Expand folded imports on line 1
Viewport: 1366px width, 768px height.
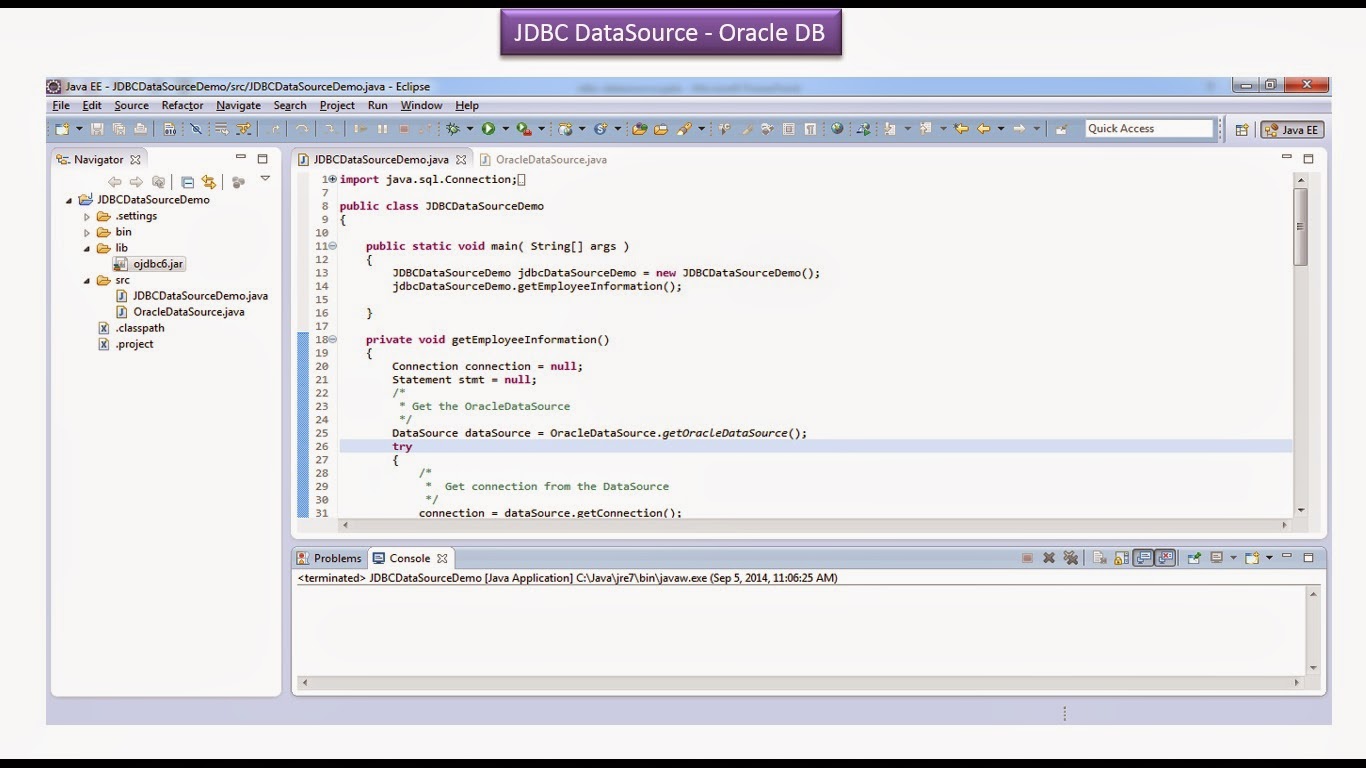click(x=332, y=179)
